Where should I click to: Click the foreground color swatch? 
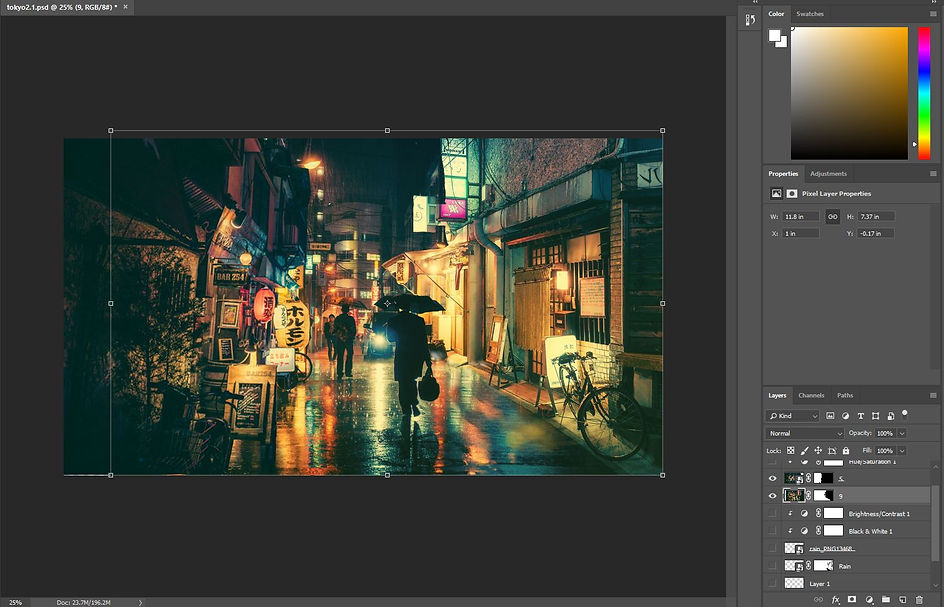point(774,36)
